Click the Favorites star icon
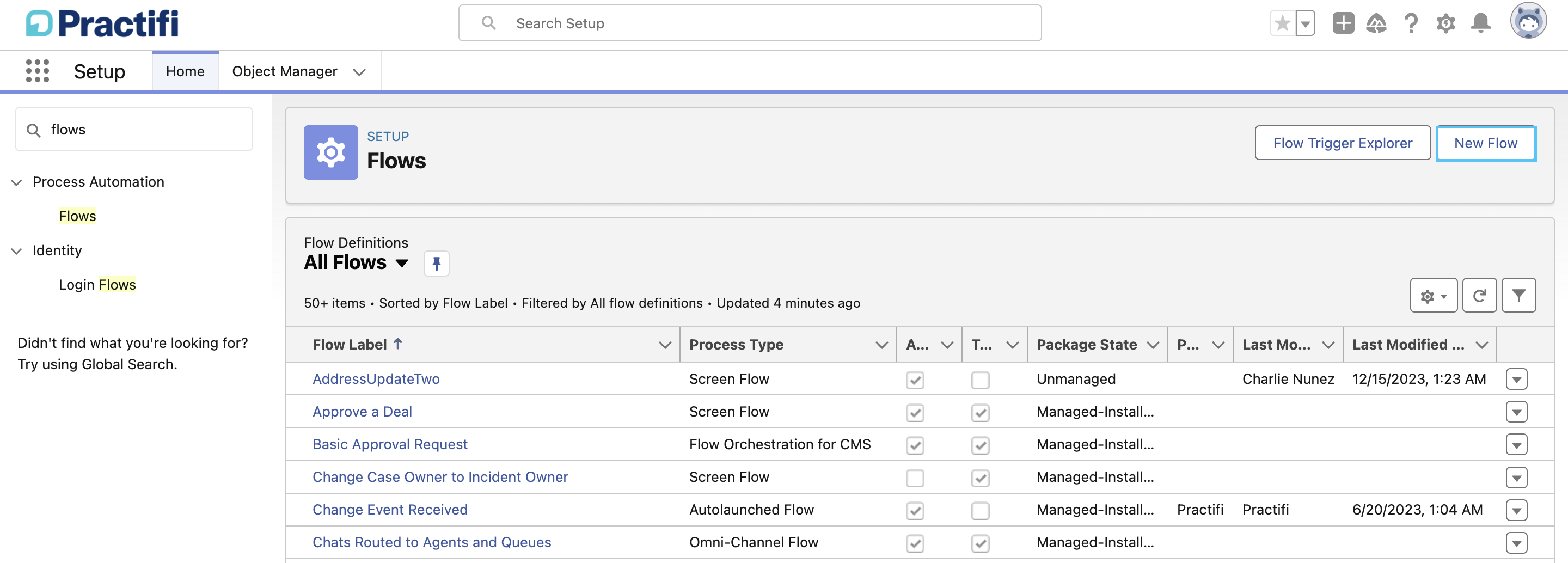The width and height of the screenshot is (1568, 563). [x=1282, y=24]
